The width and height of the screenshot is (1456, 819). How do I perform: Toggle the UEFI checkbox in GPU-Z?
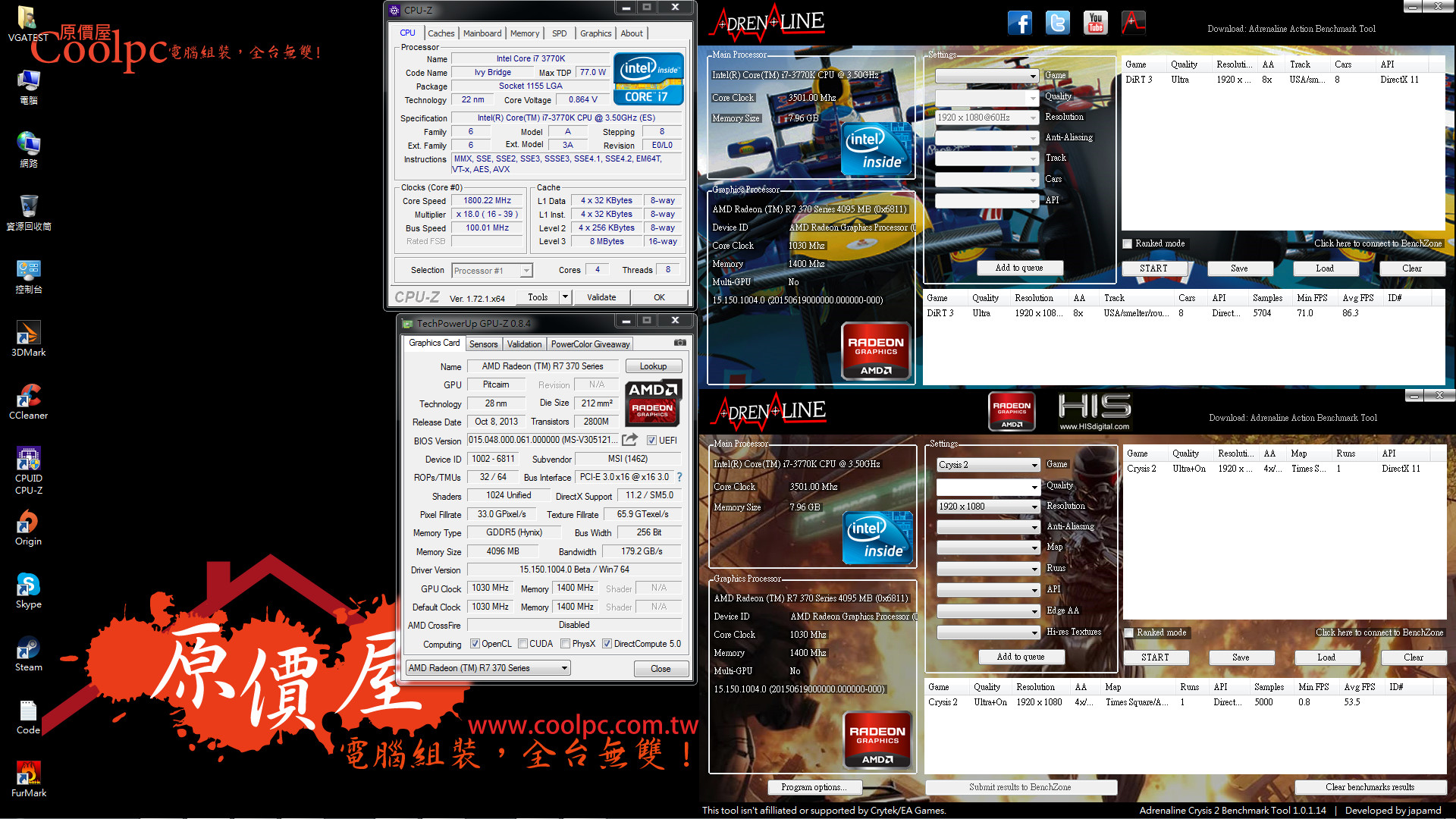click(x=651, y=440)
